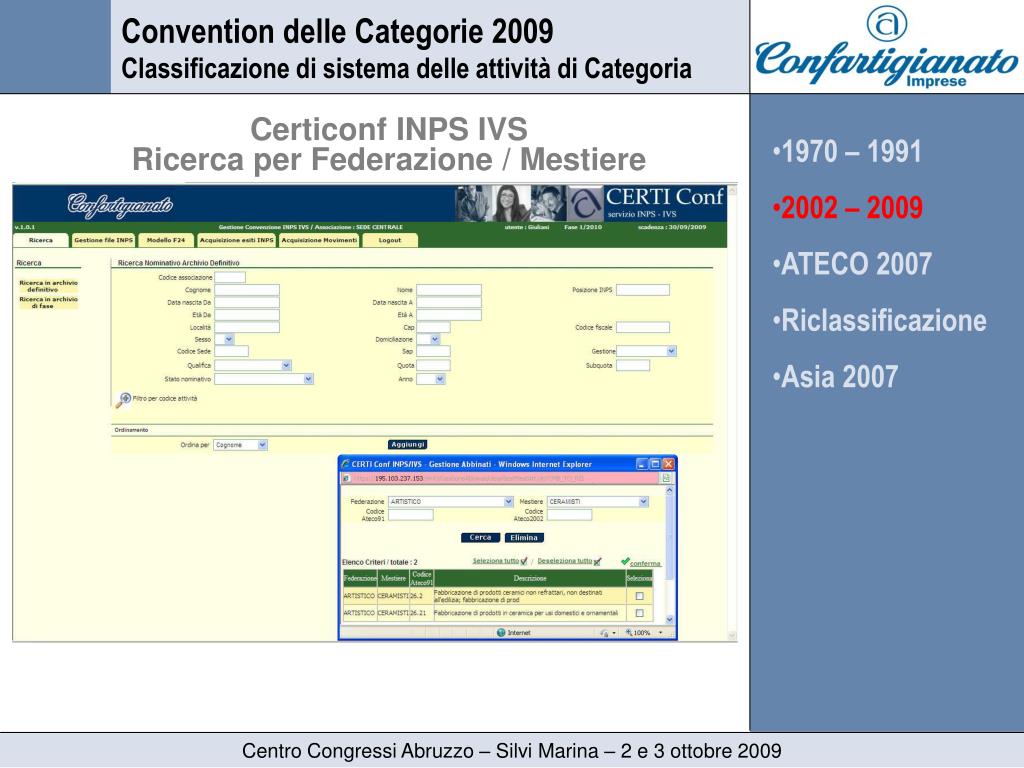The width and height of the screenshot is (1024, 768).
Task: Click the '26.21' Codice Ateco91 cell
Action: click(421, 613)
